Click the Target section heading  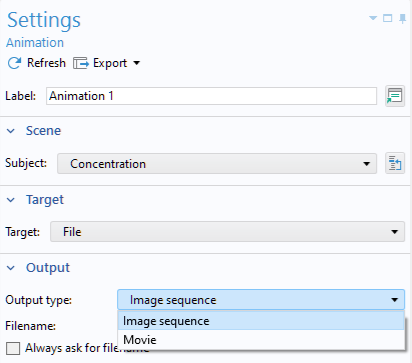45,200
